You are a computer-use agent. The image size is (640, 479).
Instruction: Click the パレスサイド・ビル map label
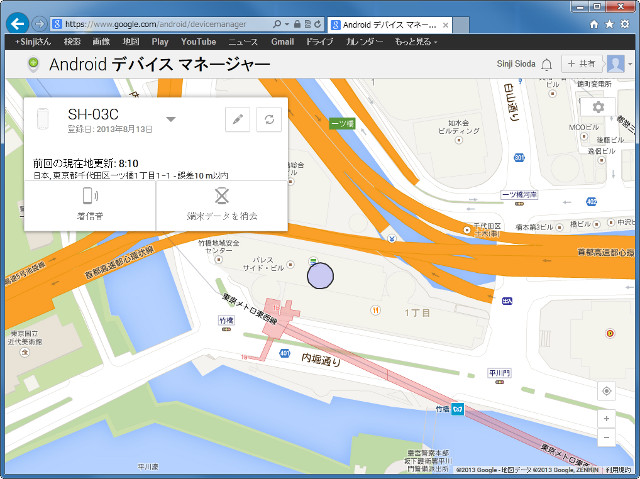pos(263,264)
